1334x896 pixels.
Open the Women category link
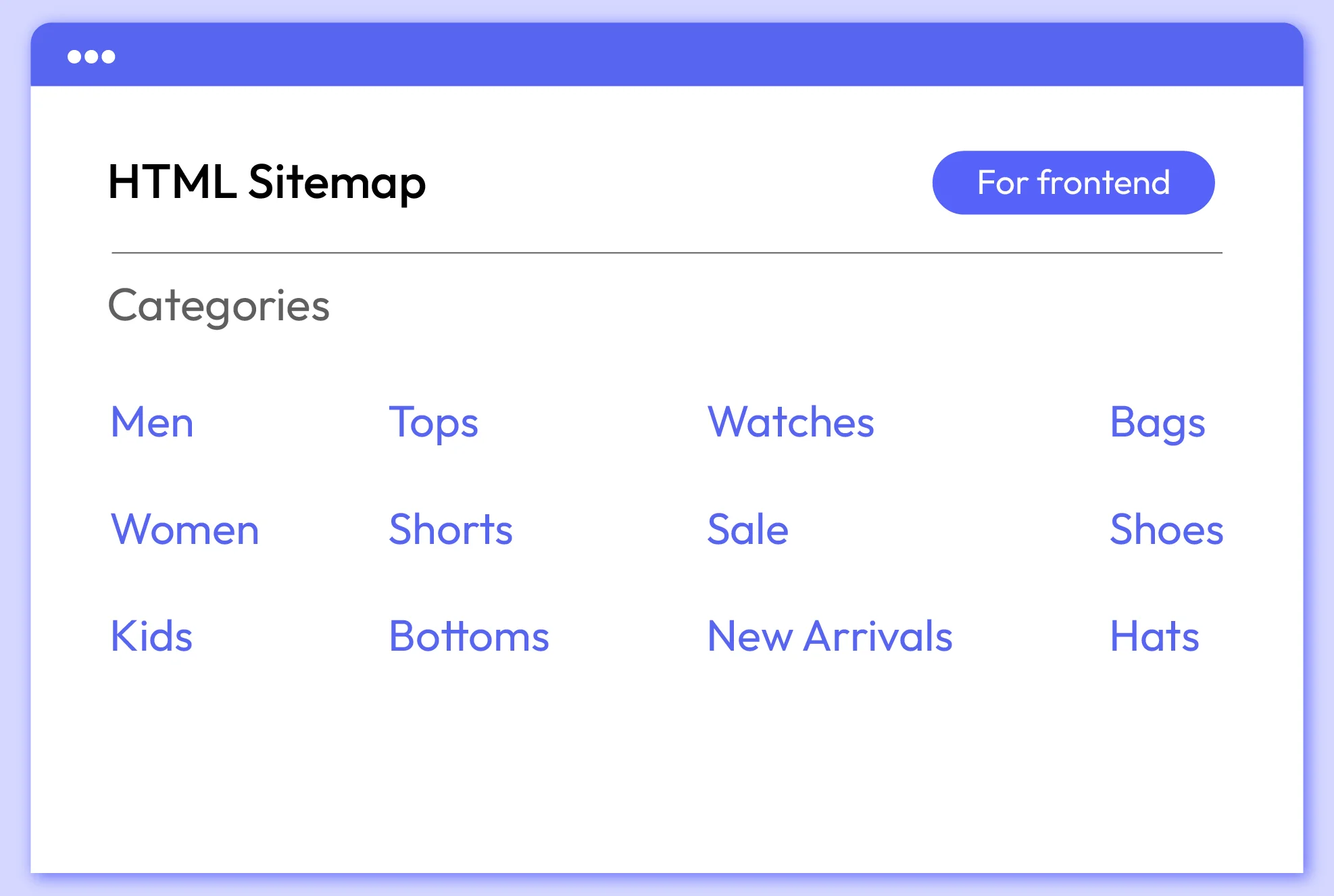point(184,529)
